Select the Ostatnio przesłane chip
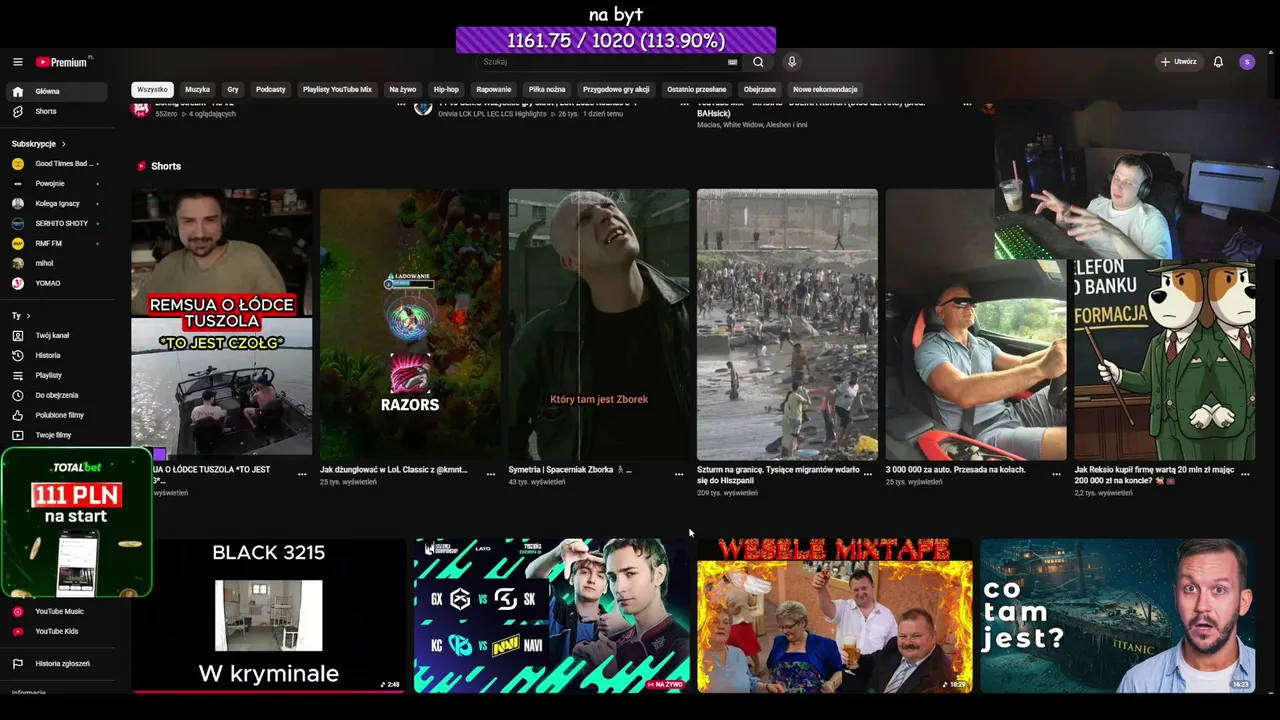Image resolution: width=1280 pixels, height=720 pixels. [x=697, y=89]
